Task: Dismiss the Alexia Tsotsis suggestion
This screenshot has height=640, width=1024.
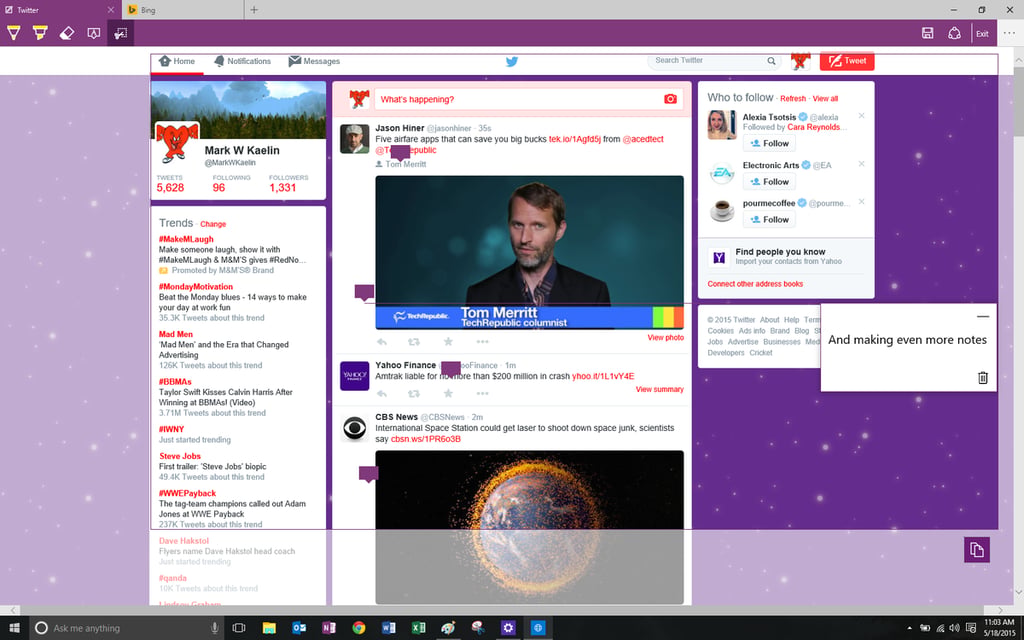Action: [861, 116]
